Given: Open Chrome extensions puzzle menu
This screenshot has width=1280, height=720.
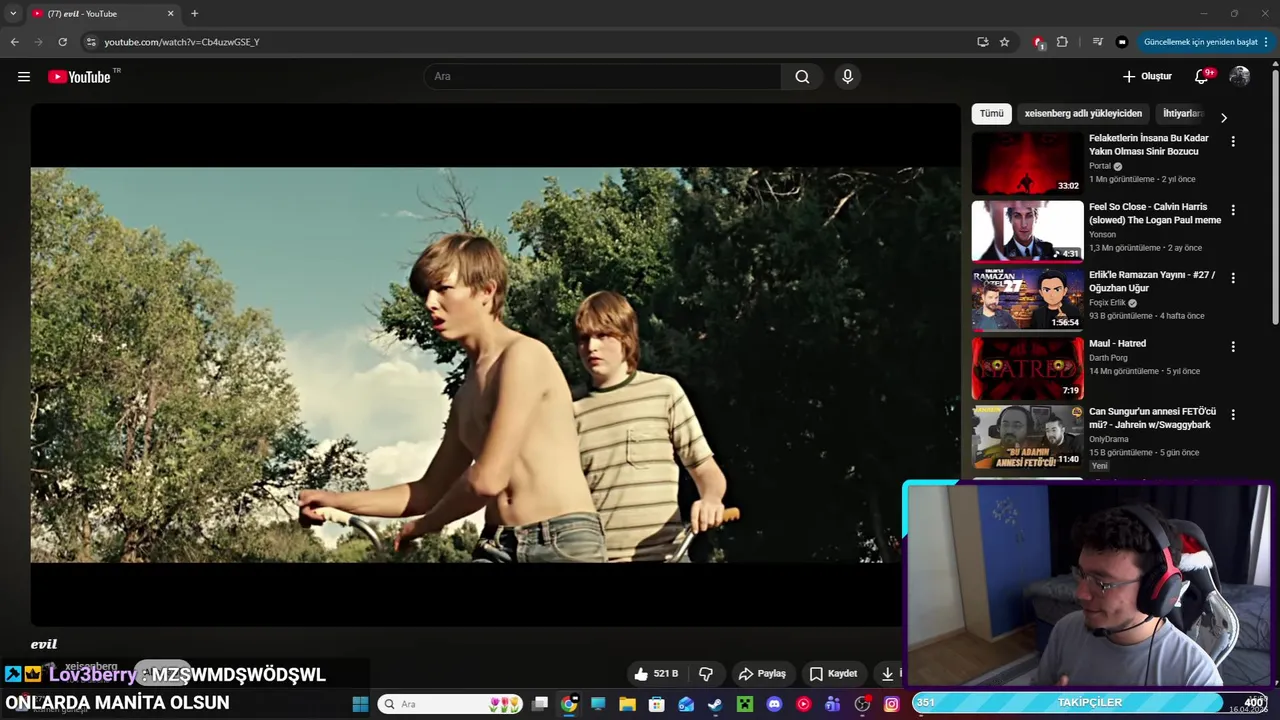Looking at the screenshot, I should pos(1062,42).
